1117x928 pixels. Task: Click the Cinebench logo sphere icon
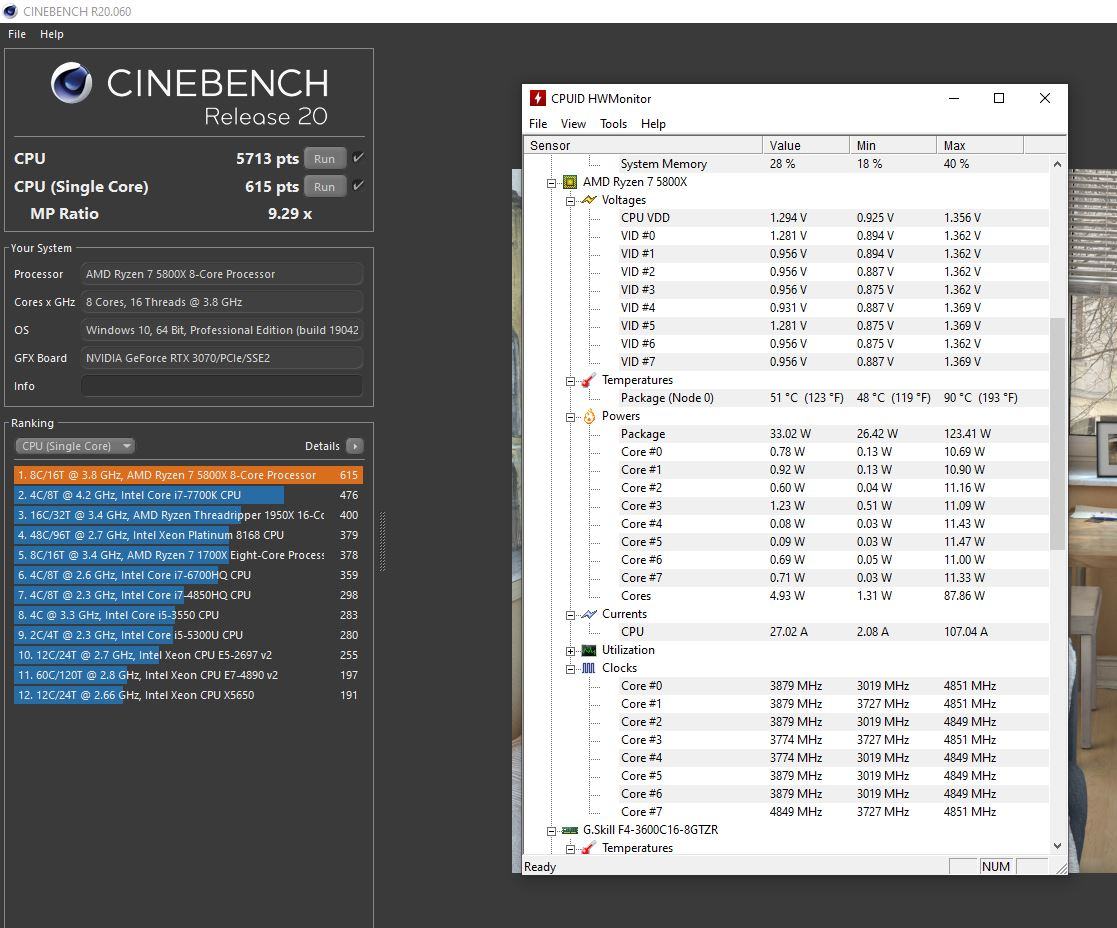pyautogui.click(x=71, y=83)
